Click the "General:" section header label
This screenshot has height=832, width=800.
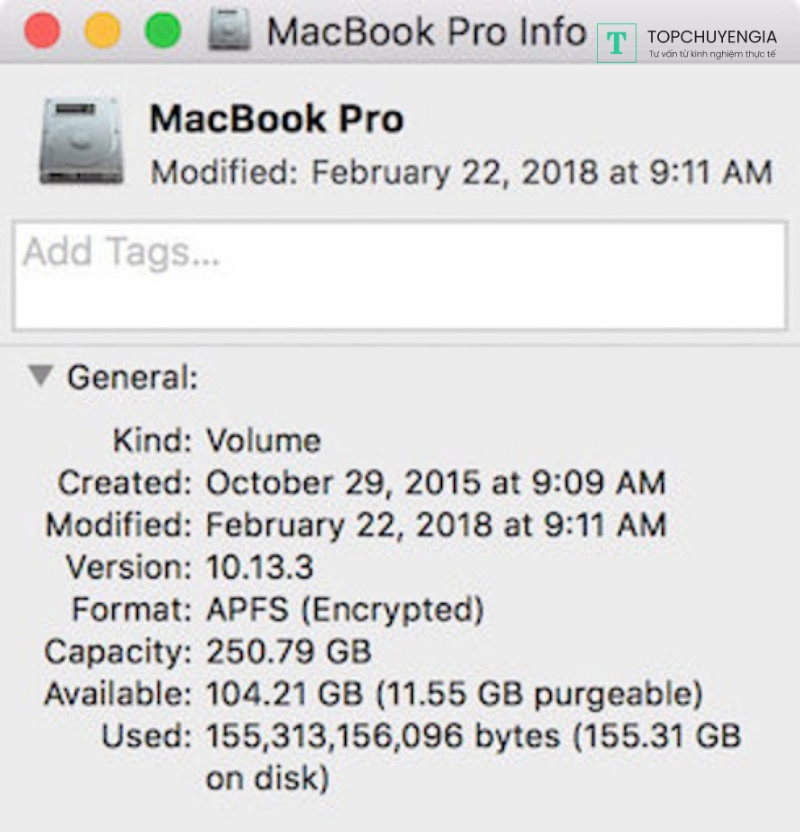click(132, 378)
